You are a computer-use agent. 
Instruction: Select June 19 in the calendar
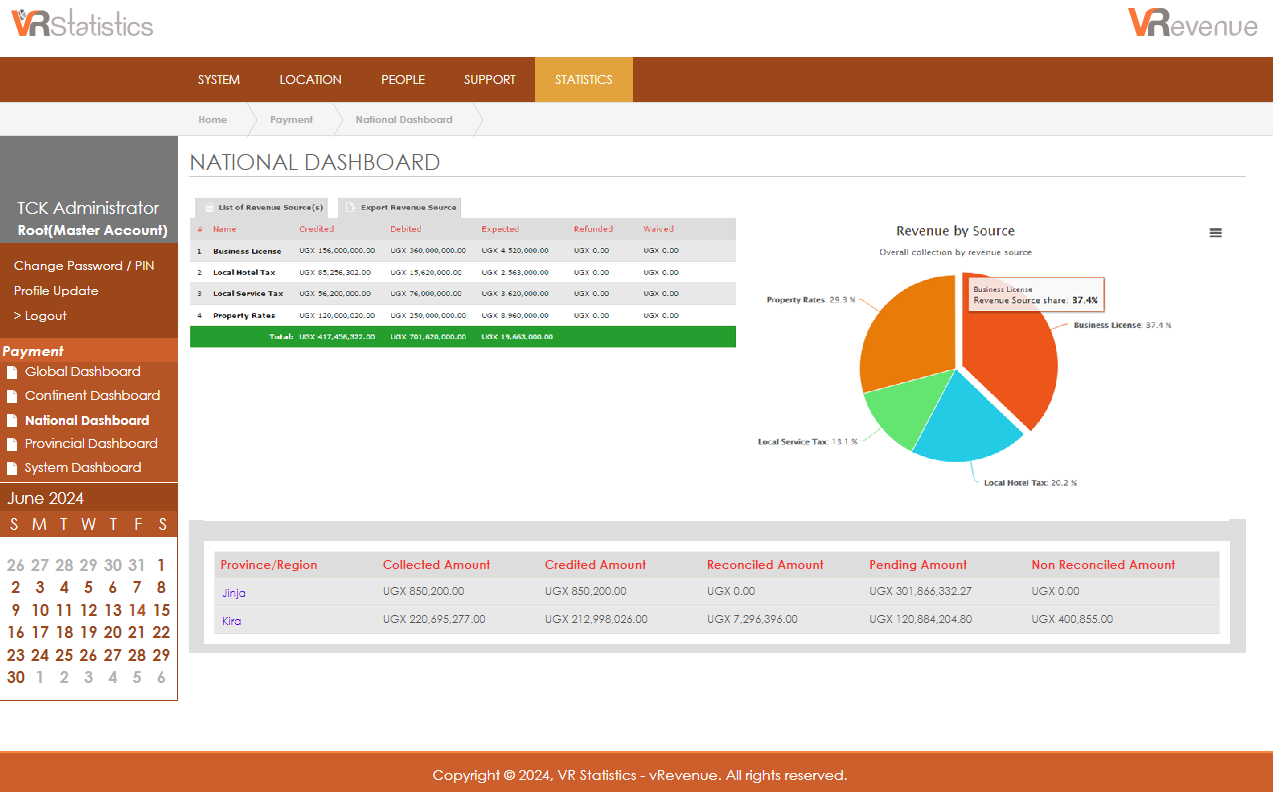[x=88, y=632]
